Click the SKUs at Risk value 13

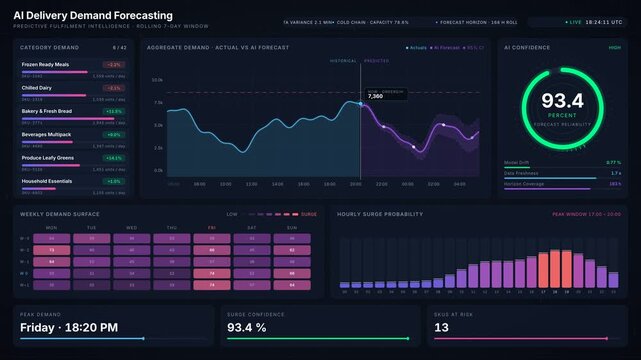click(x=441, y=327)
